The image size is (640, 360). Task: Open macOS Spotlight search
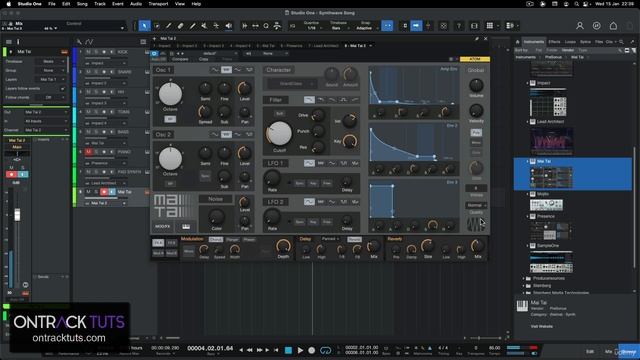576,4
